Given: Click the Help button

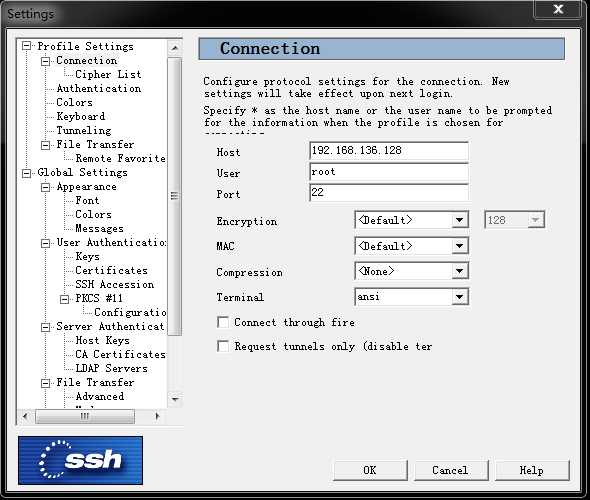Looking at the screenshot, I should pyautogui.click(x=532, y=470).
